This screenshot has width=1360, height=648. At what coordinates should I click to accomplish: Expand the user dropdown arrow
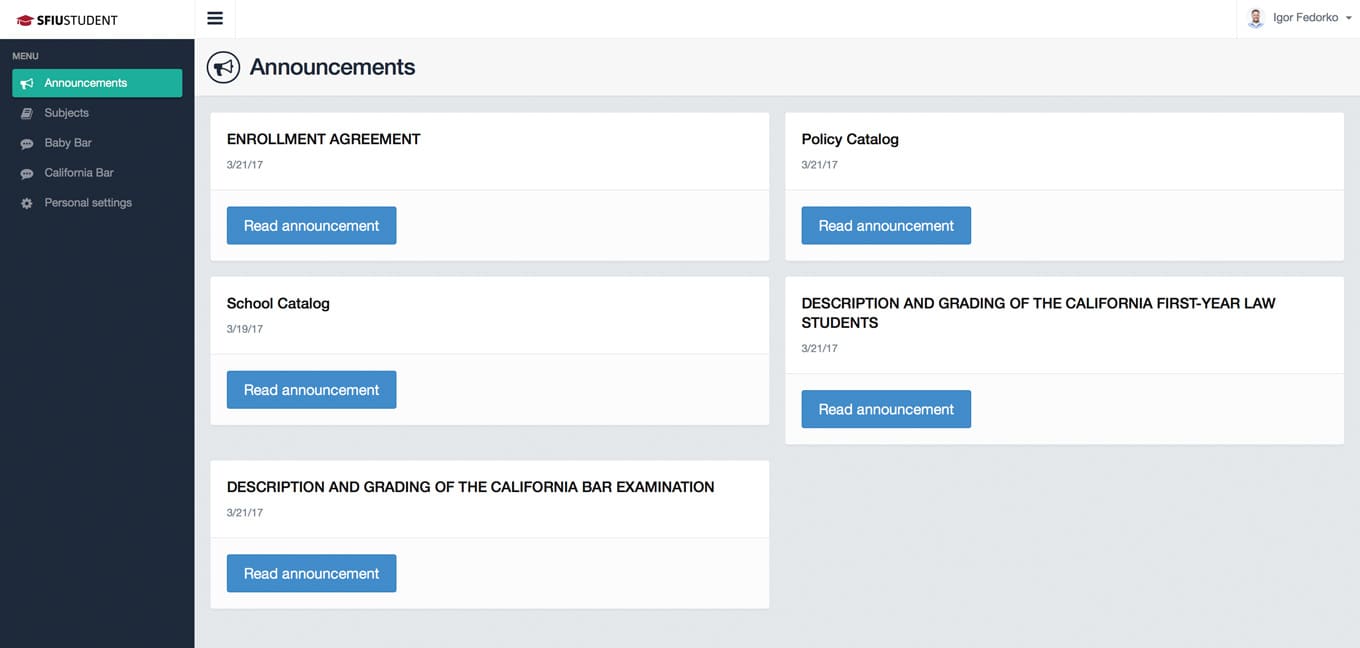pos(1348,18)
